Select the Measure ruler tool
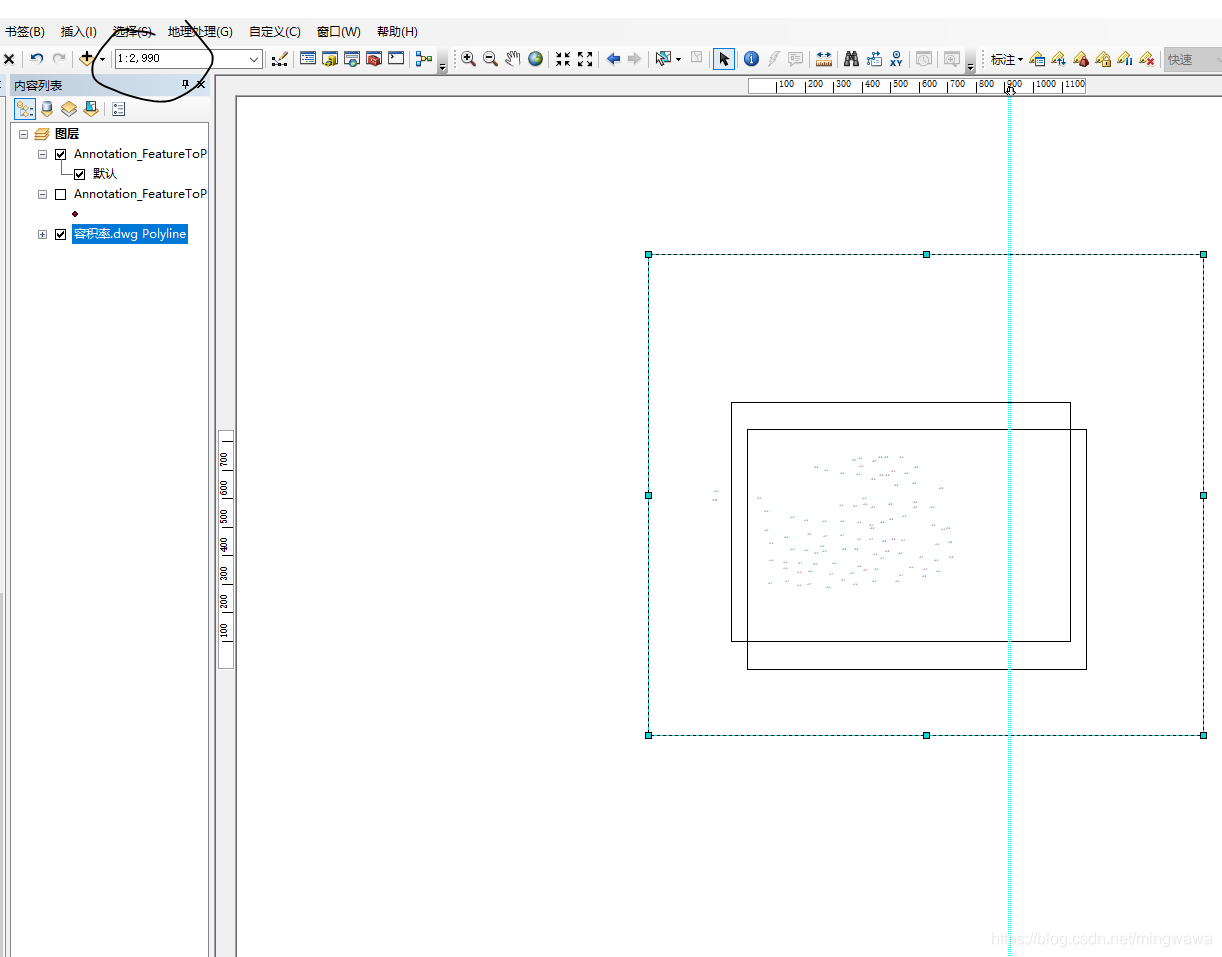Image resolution: width=1222 pixels, height=957 pixels. coord(823,59)
